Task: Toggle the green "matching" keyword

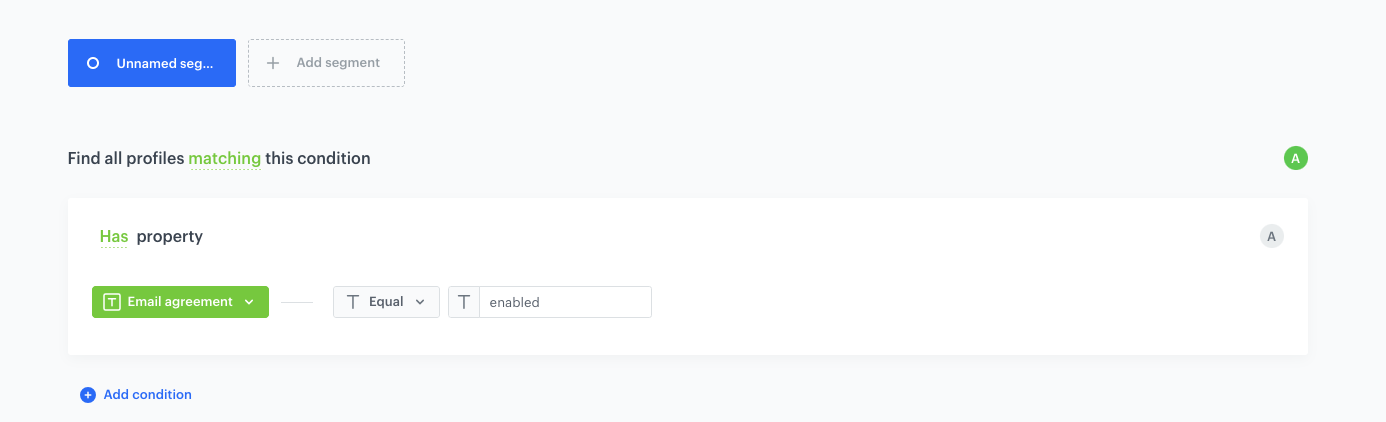Action: [x=224, y=158]
